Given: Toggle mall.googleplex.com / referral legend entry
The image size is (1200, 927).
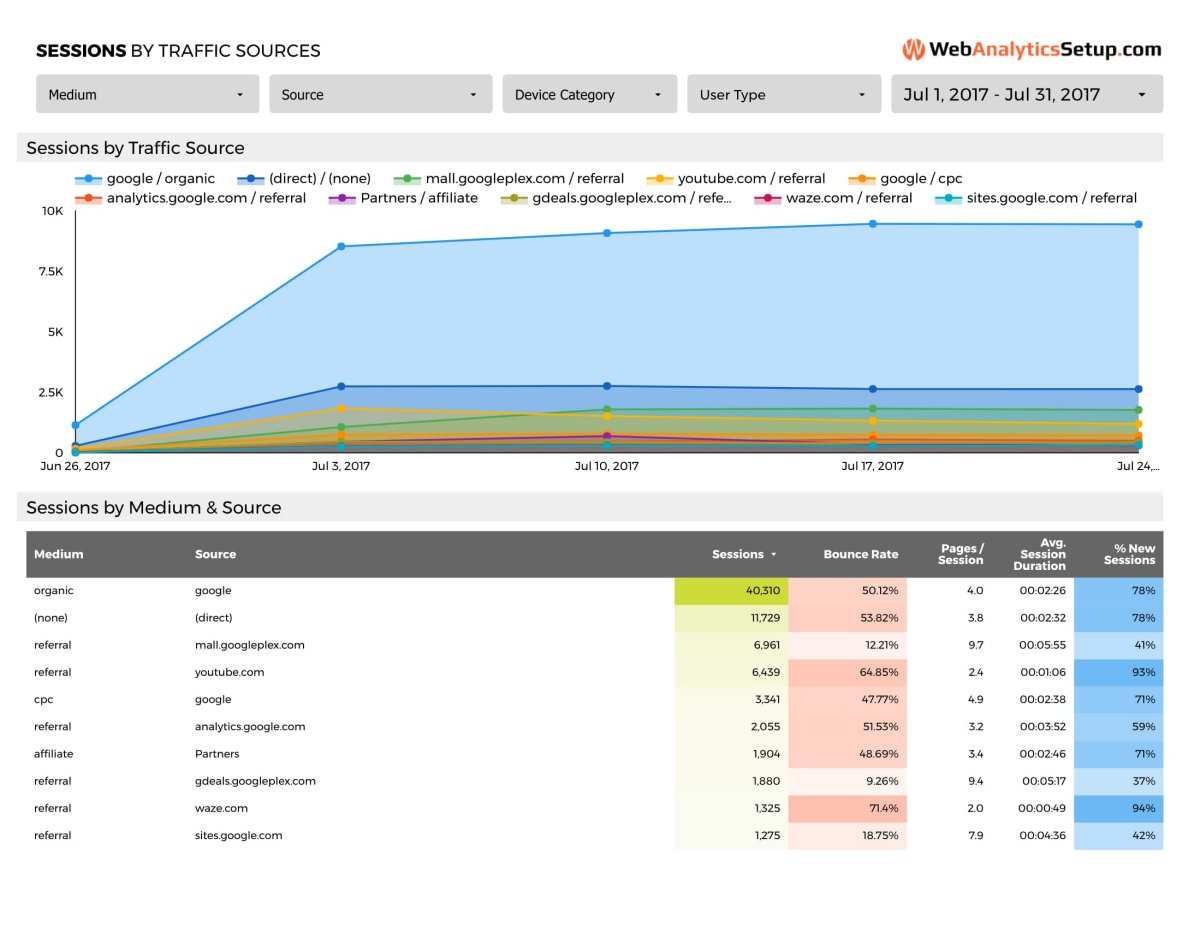Looking at the screenshot, I should point(509,179).
